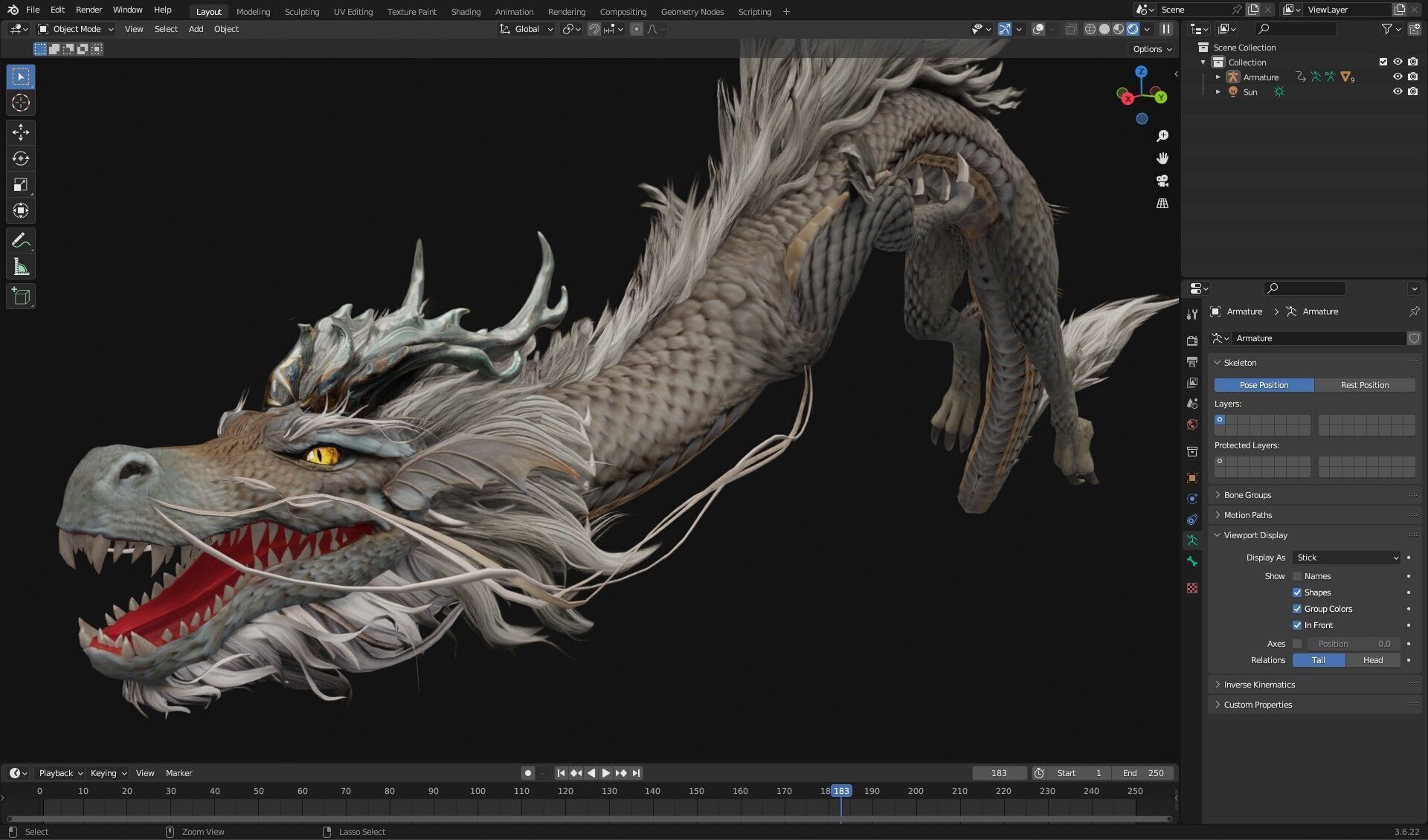Choose the Measure tool
The width and height of the screenshot is (1428, 840).
click(x=21, y=267)
